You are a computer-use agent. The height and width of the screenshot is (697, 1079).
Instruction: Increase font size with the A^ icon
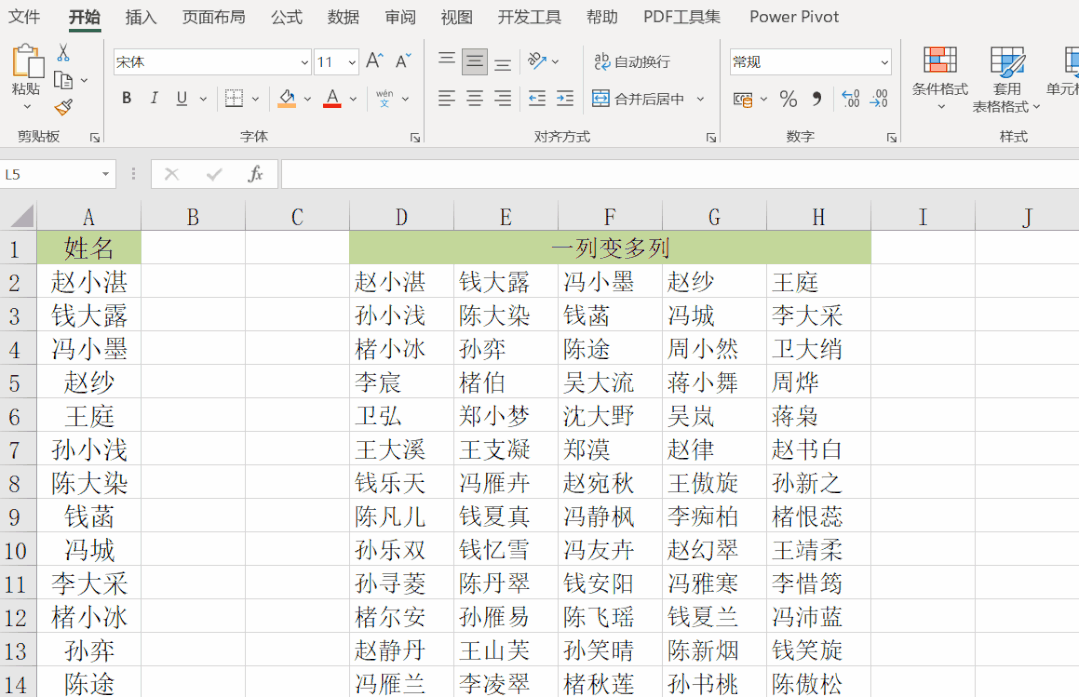click(372, 60)
